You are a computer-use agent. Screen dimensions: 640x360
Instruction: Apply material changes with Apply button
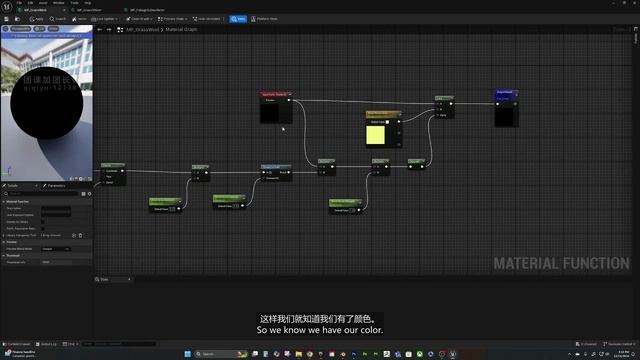tap(36, 19)
